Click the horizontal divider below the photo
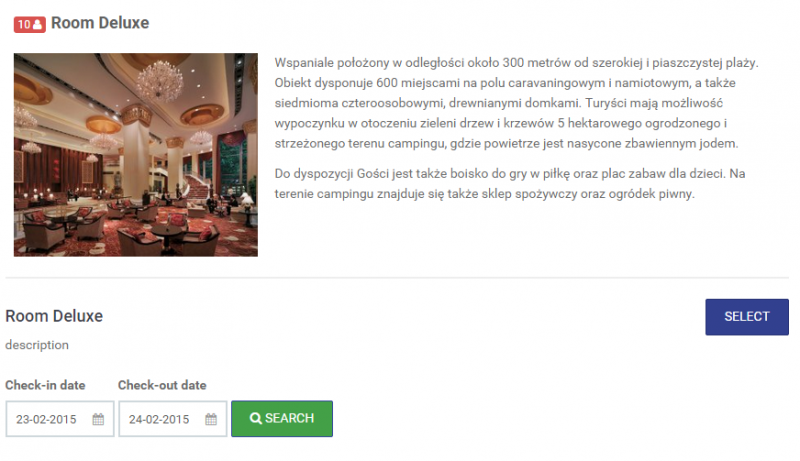Image resolution: width=800 pixels, height=461 pixels. tap(397, 278)
